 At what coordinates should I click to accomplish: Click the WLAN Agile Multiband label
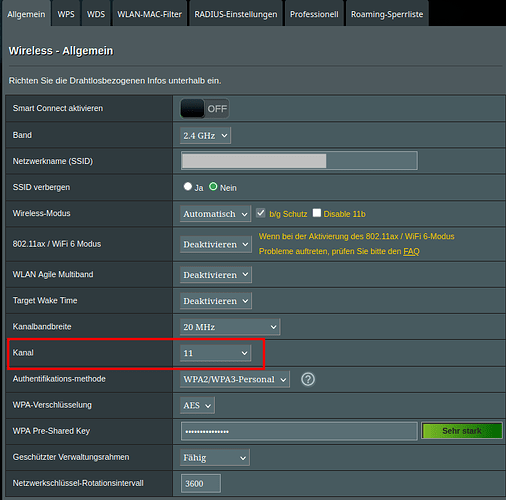[x=53, y=274]
